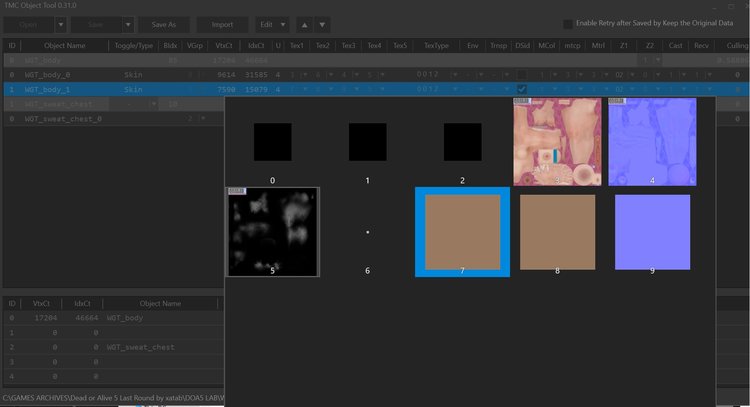Select the WGT_body_0 object row
The image size is (750, 407).
pos(376,75)
